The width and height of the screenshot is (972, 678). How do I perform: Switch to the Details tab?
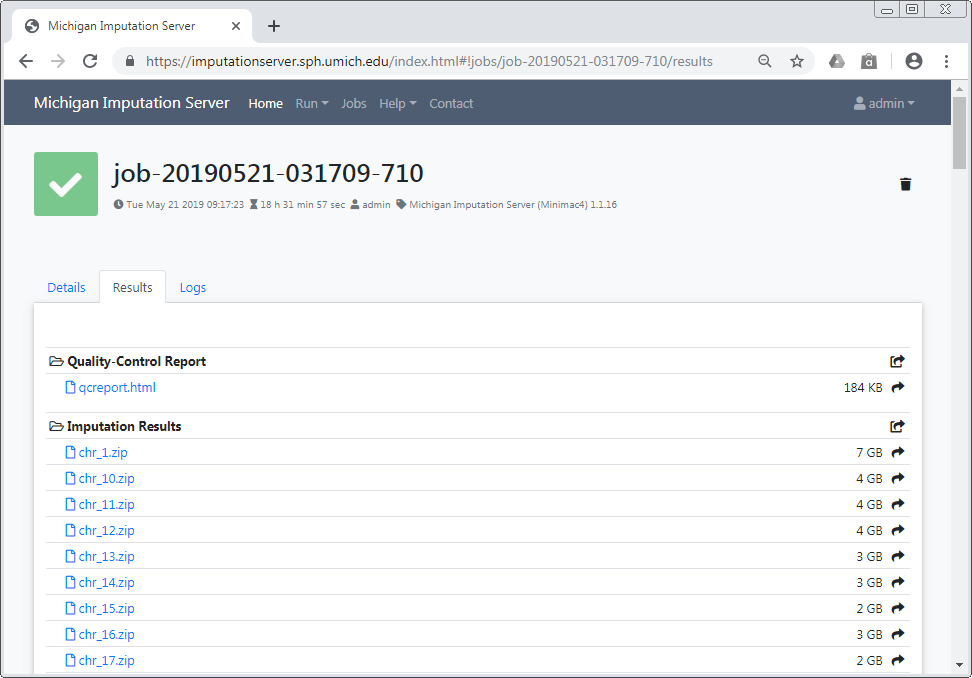tap(67, 288)
